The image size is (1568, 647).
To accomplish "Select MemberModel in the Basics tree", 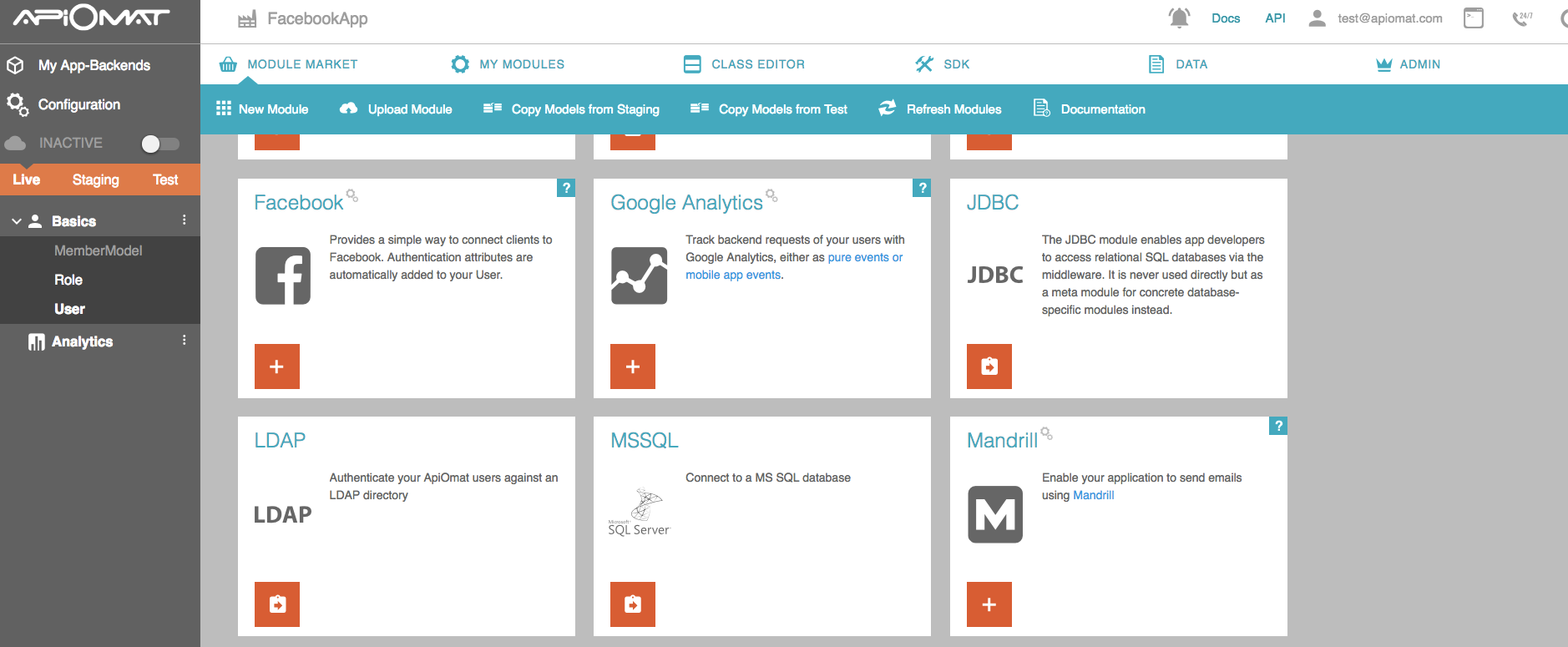I will (x=100, y=250).
